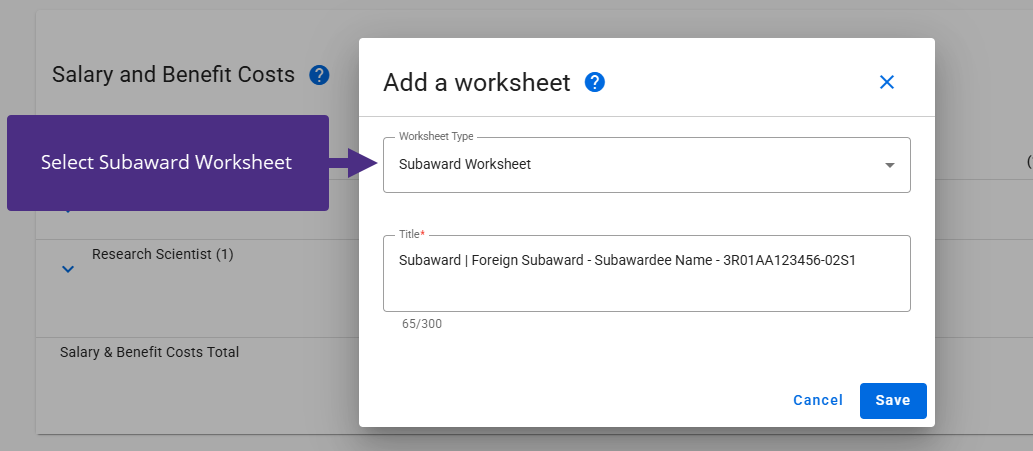Click the Worksheet Type dropdown arrow
Image resolution: width=1033 pixels, height=451 pixels.
(x=890, y=165)
